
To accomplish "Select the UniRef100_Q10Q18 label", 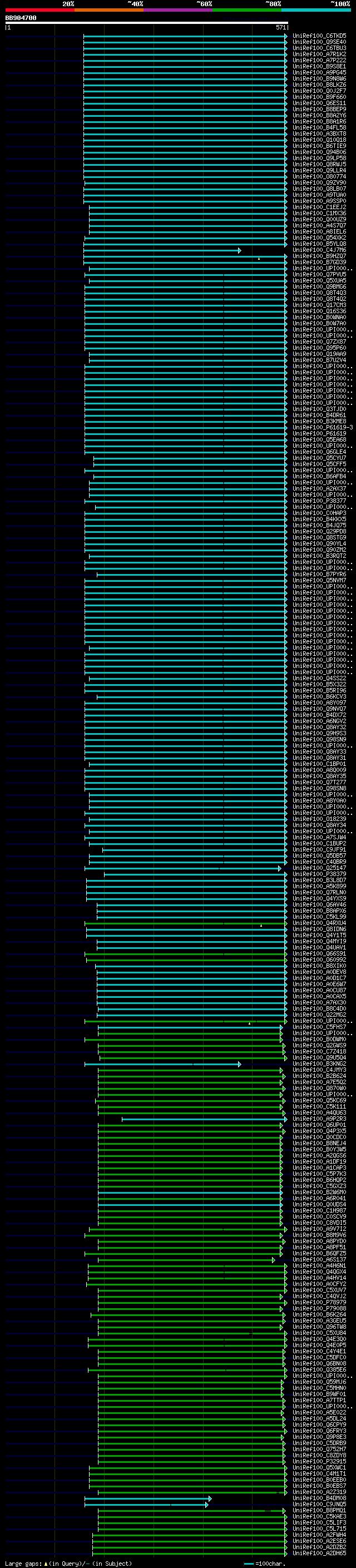I will (x=319, y=140).
